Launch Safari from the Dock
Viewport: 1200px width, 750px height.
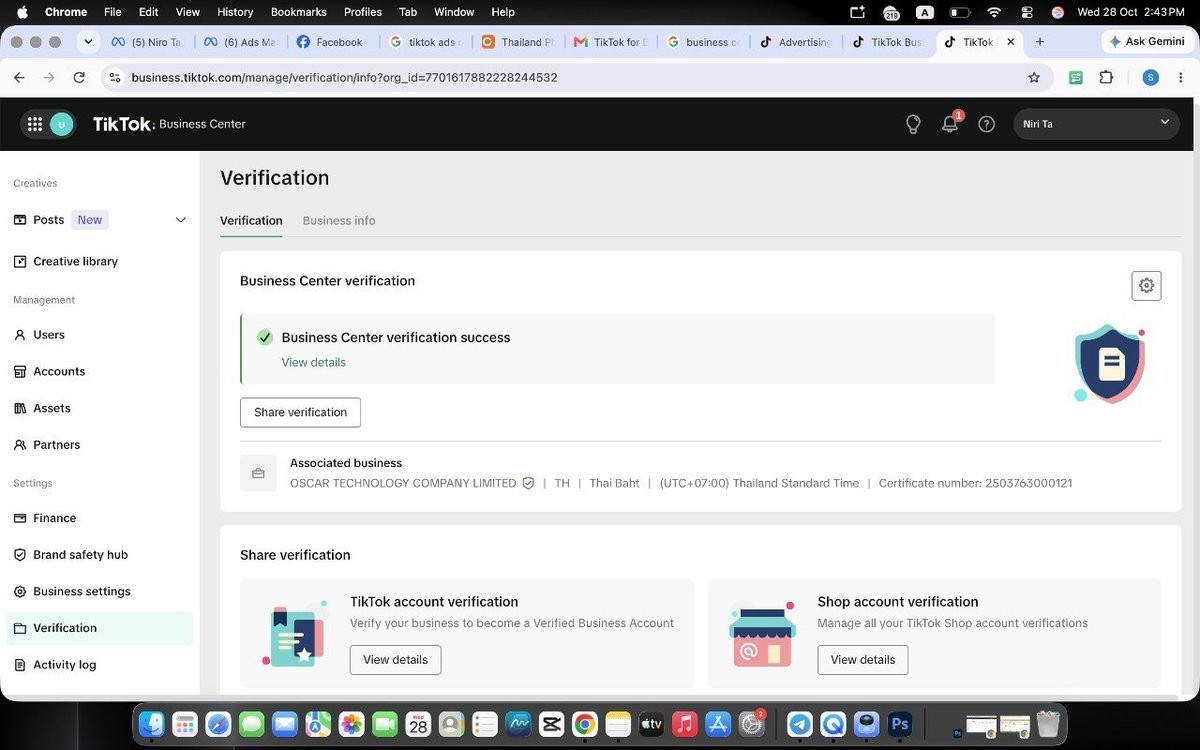point(218,724)
